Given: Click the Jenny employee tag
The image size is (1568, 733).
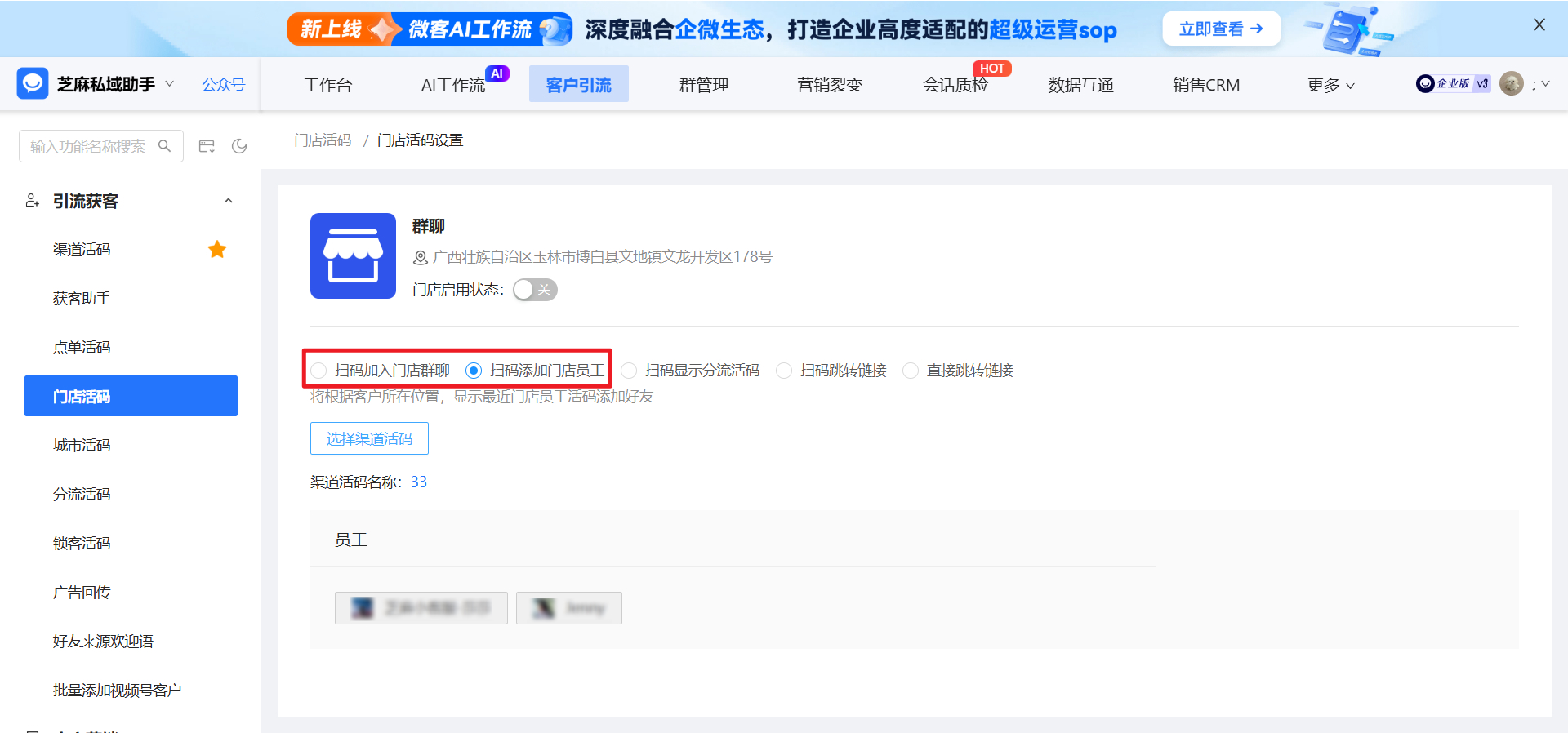Looking at the screenshot, I should pyautogui.click(x=569, y=608).
